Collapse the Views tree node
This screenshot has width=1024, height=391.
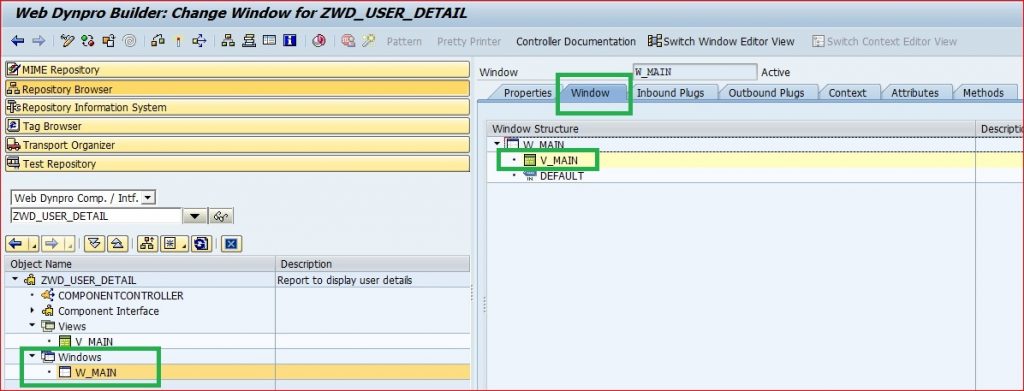[32, 326]
